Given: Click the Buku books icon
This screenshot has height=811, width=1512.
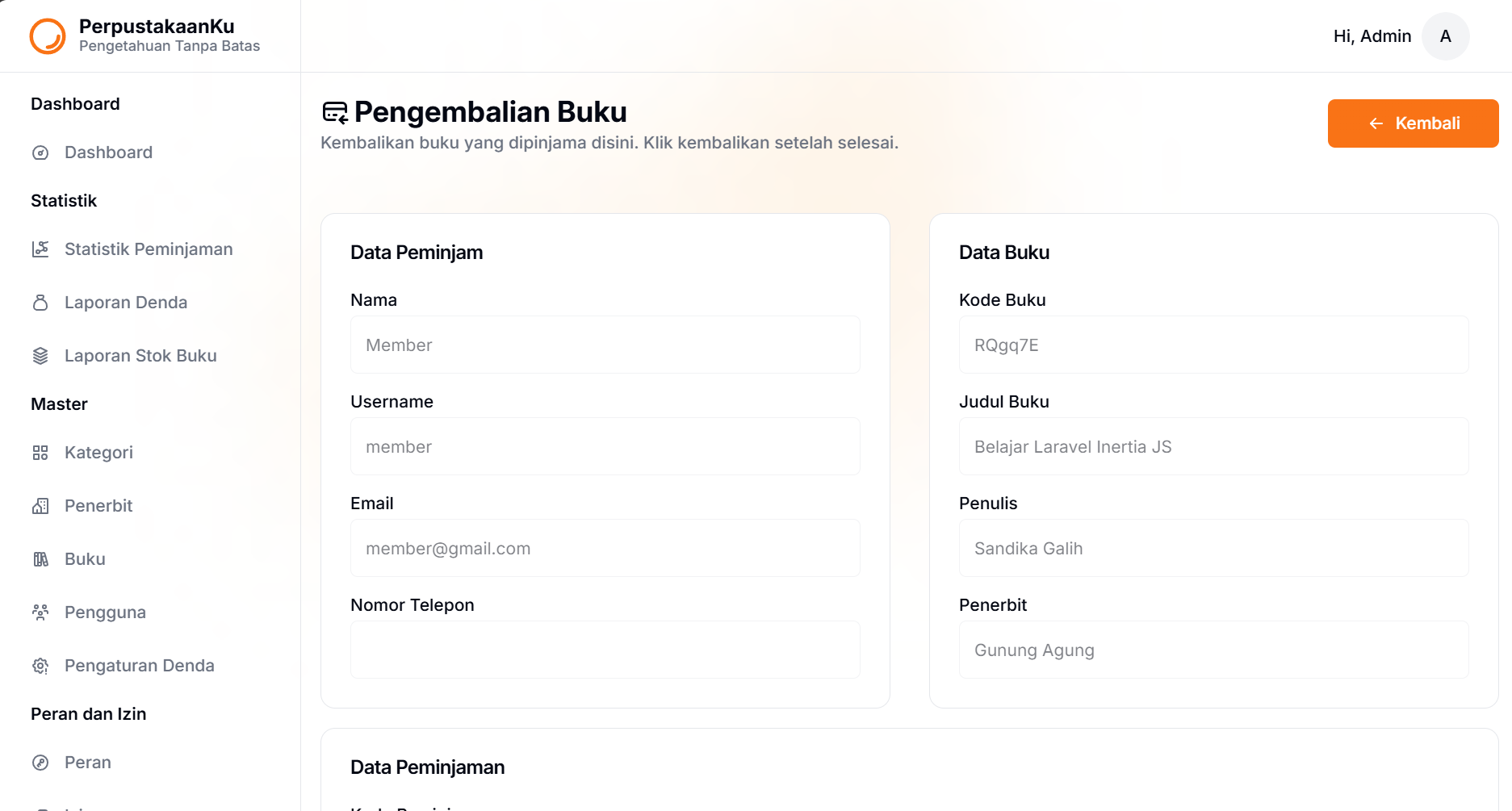Looking at the screenshot, I should [x=40, y=559].
